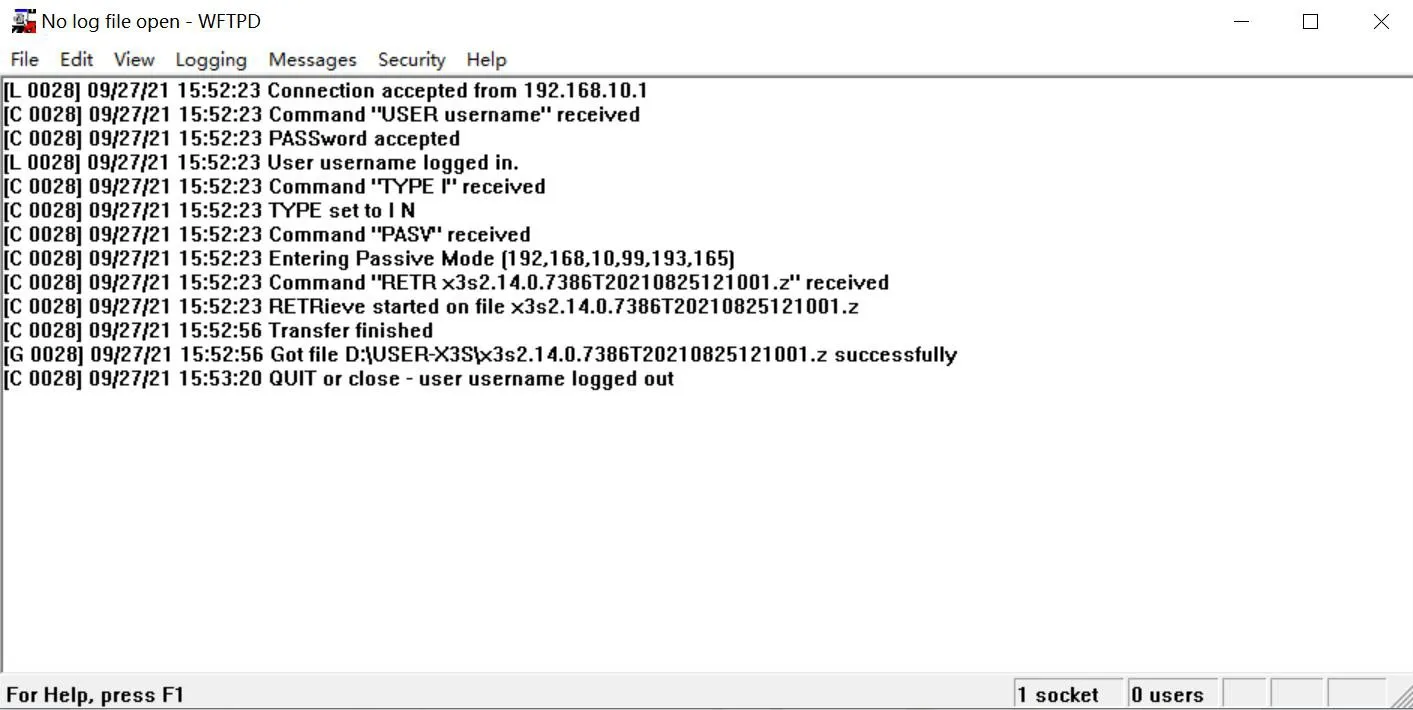Select the RETR command log entry
Viewport: 1413px width, 710px height.
coord(445,282)
